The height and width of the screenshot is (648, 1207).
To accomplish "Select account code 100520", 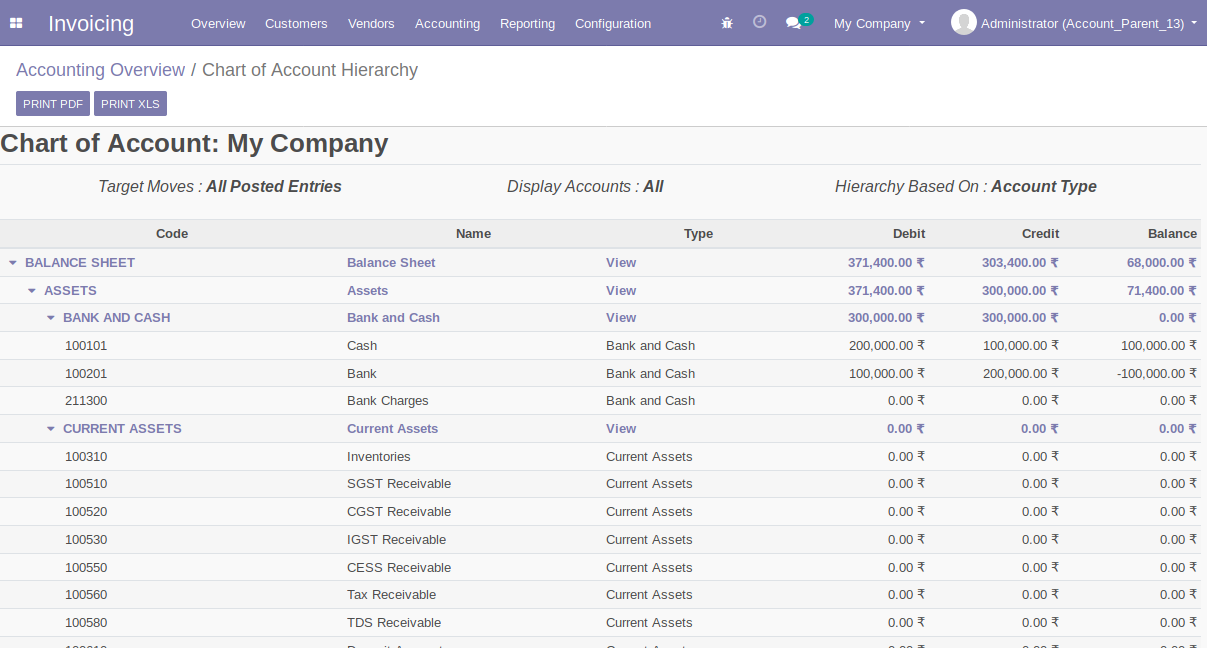I will [x=86, y=512].
